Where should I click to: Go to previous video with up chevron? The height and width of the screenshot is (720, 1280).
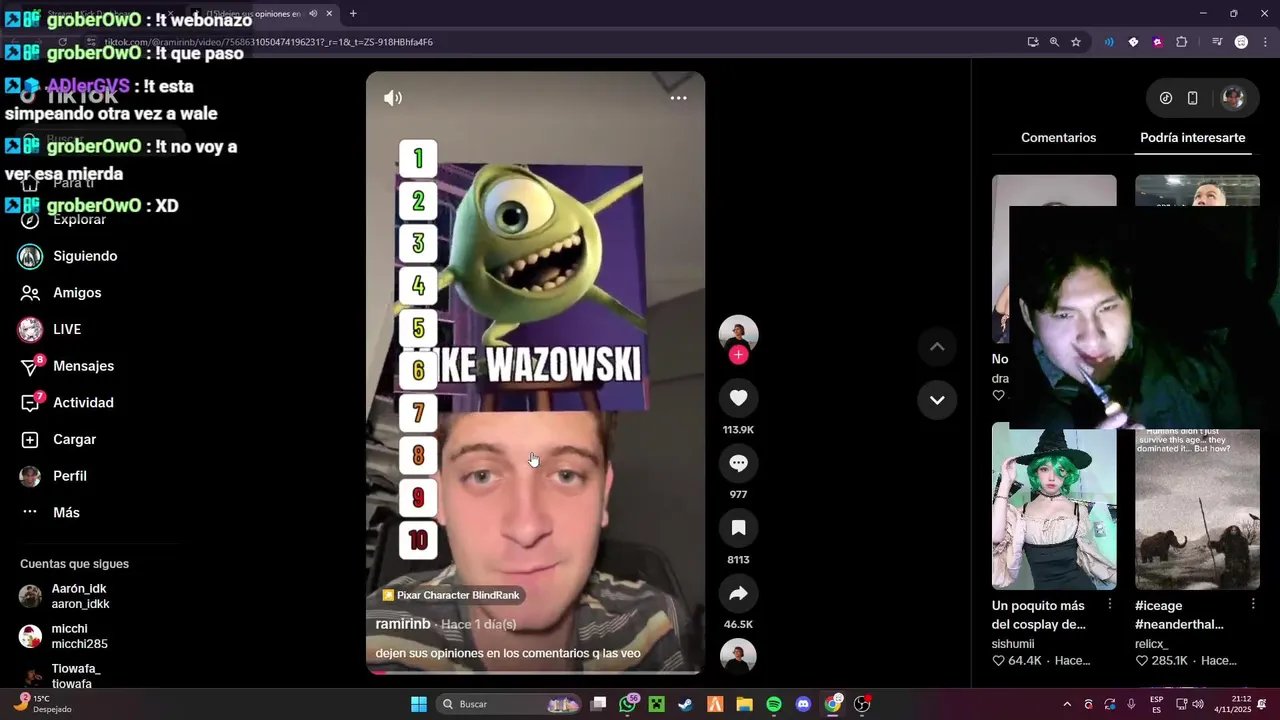[x=937, y=347]
